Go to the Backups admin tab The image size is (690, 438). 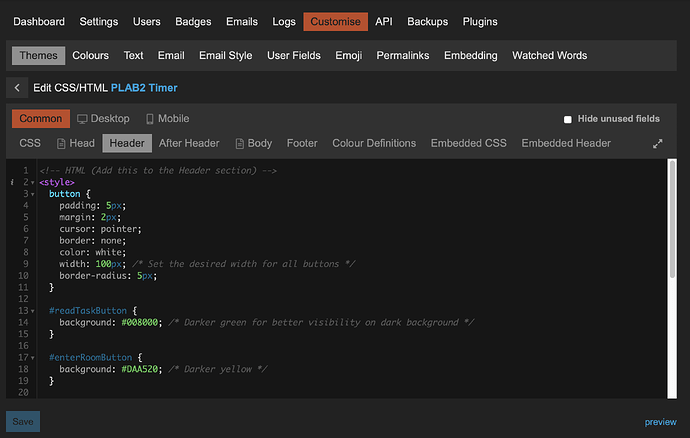coord(427,22)
